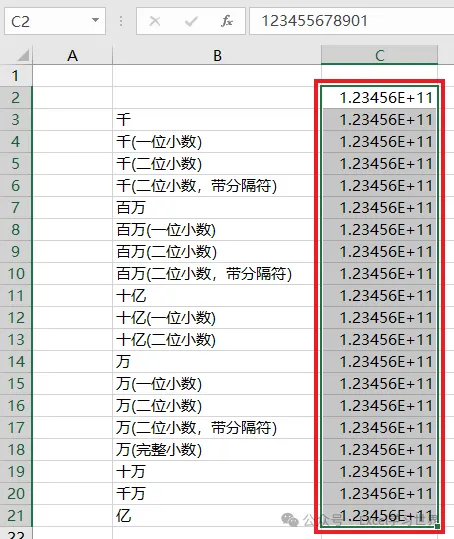Click cell B3 labeled 千
Viewport: 454px width, 539px height.
pos(217,120)
